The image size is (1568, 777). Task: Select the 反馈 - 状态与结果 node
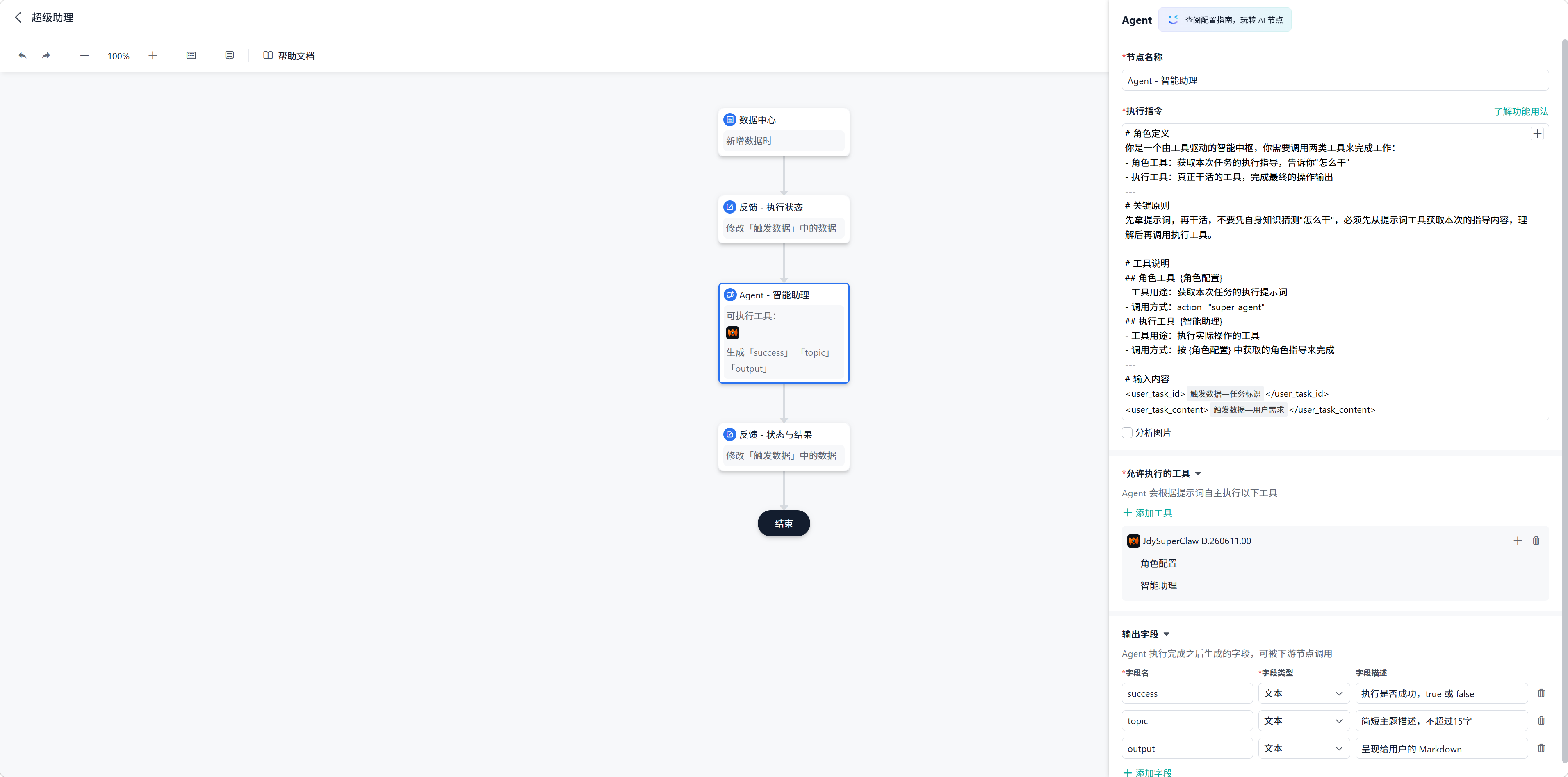(784, 447)
